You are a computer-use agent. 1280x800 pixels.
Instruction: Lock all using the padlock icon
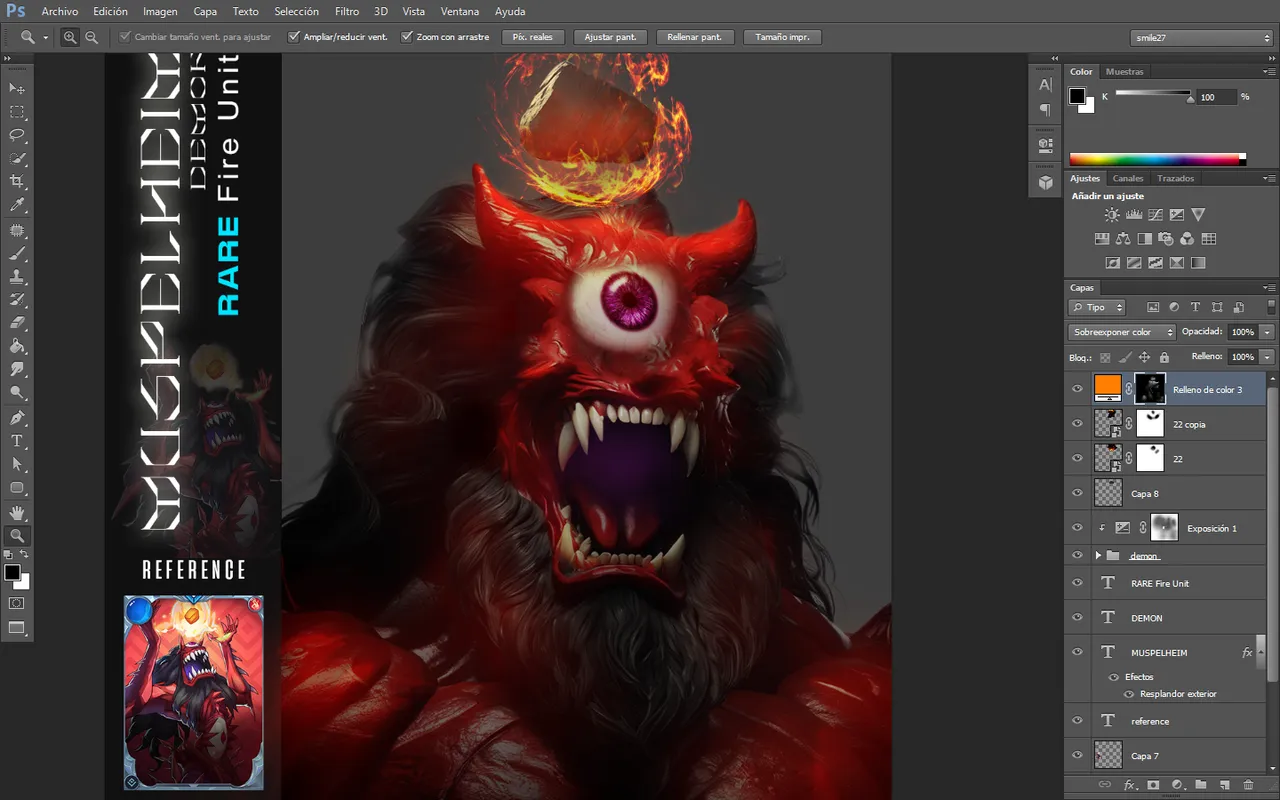pos(1164,357)
